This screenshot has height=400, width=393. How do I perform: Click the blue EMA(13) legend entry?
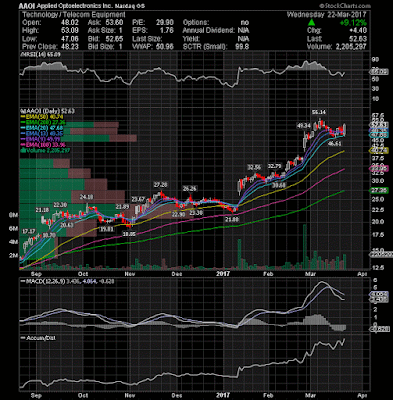(x=42, y=134)
